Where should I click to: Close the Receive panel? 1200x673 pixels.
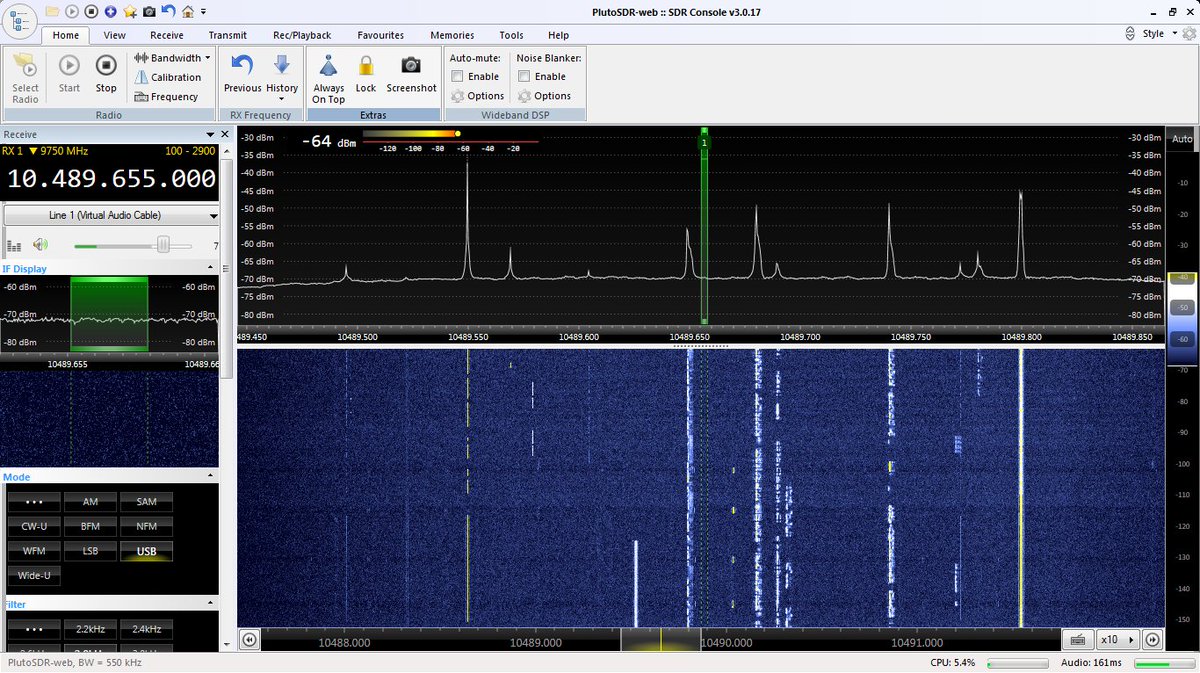point(224,134)
